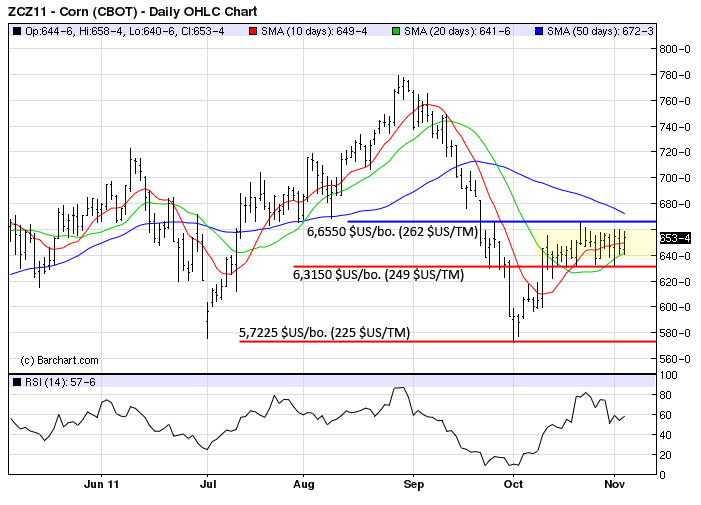Click the thick blue resistance line
701x505 pixels.
pos(502,221)
